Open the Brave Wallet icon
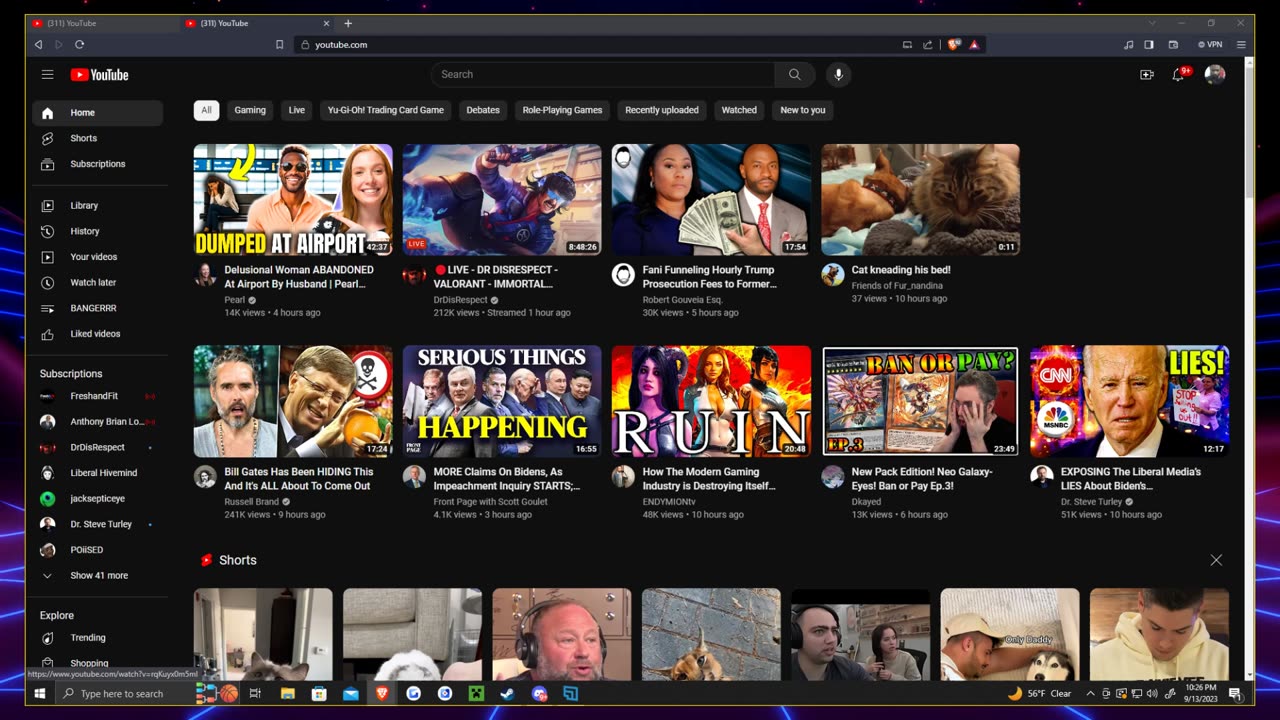The image size is (1280, 720). point(1173,44)
